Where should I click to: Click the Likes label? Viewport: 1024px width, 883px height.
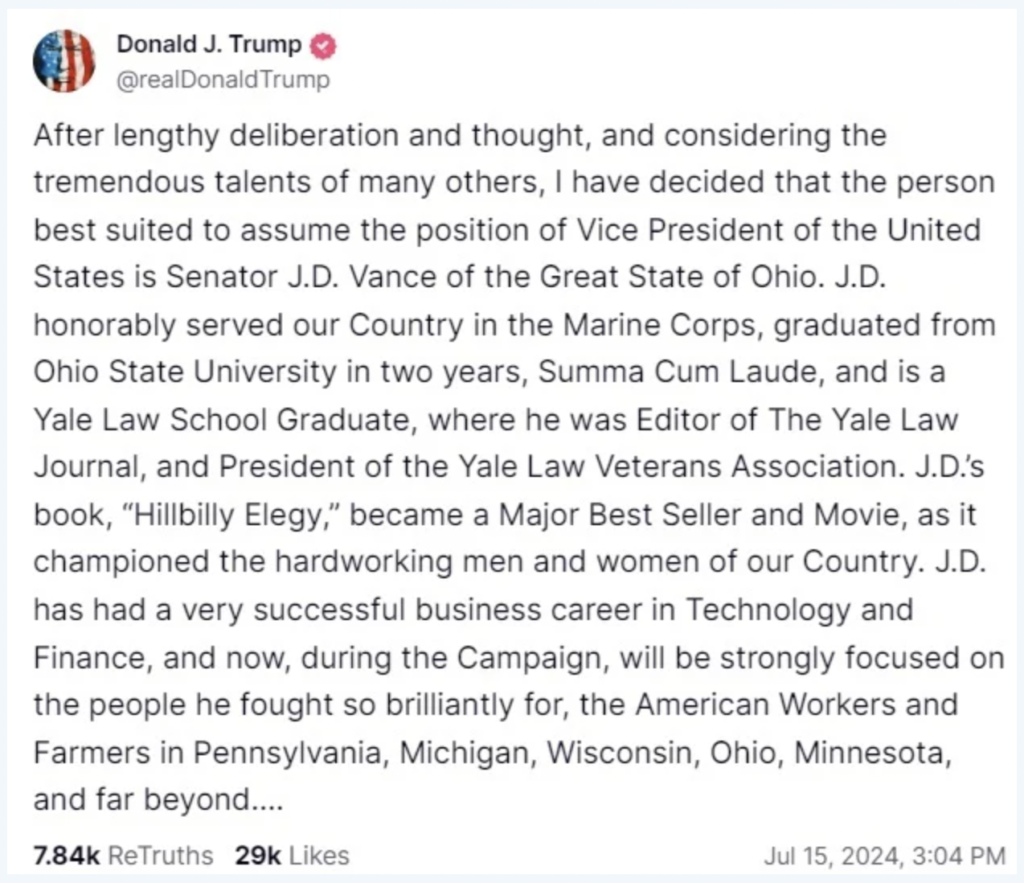click(319, 855)
